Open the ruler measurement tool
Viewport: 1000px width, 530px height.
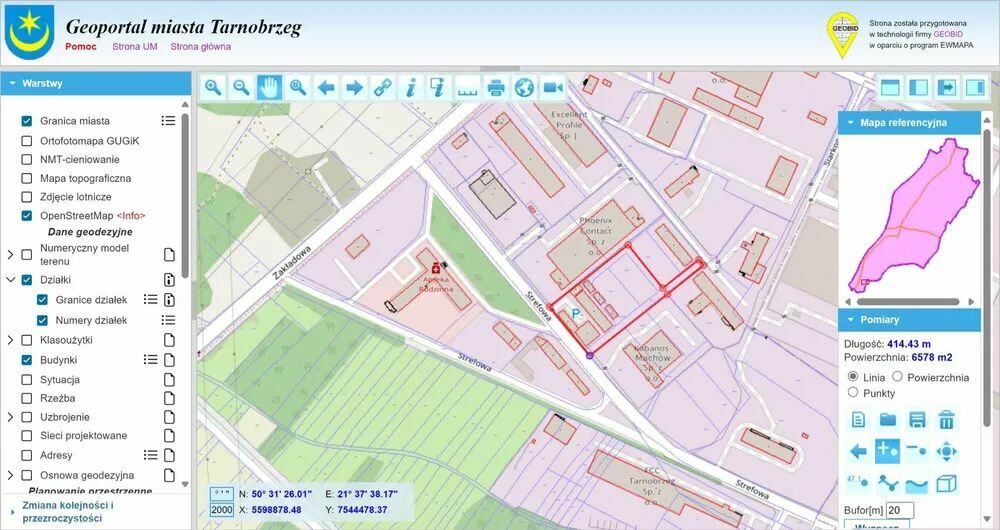[468, 88]
